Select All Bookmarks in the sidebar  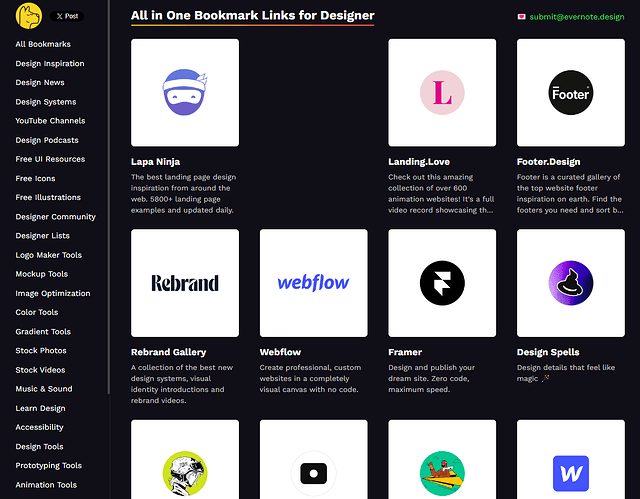click(43, 44)
